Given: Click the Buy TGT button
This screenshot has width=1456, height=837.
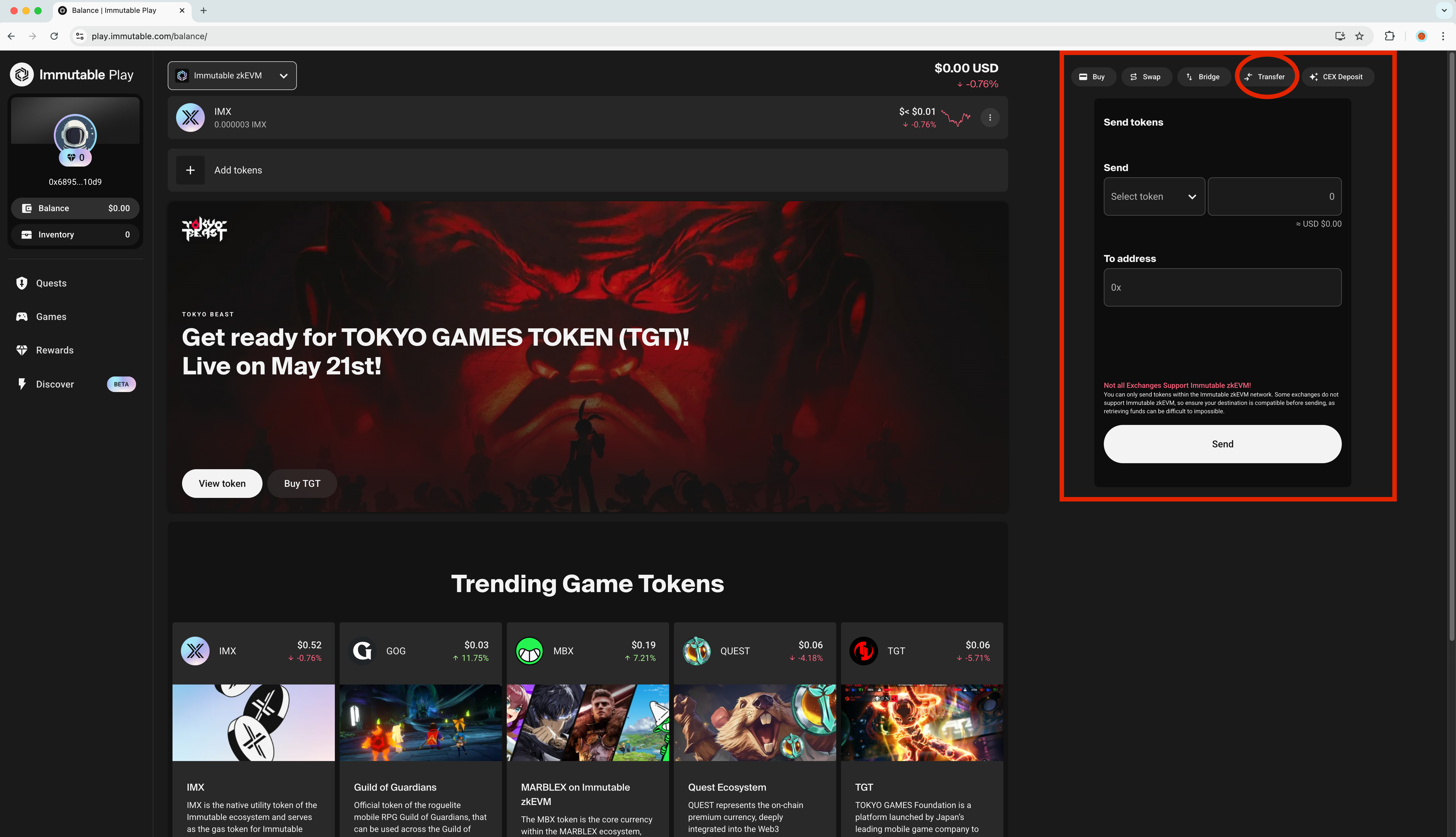Looking at the screenshot, I should (x=302, y=484).
